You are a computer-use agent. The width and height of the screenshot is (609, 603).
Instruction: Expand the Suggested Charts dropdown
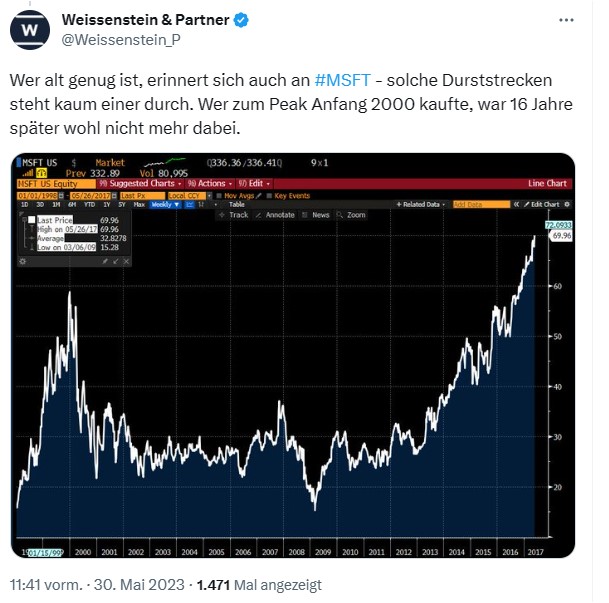pos(140,183)
